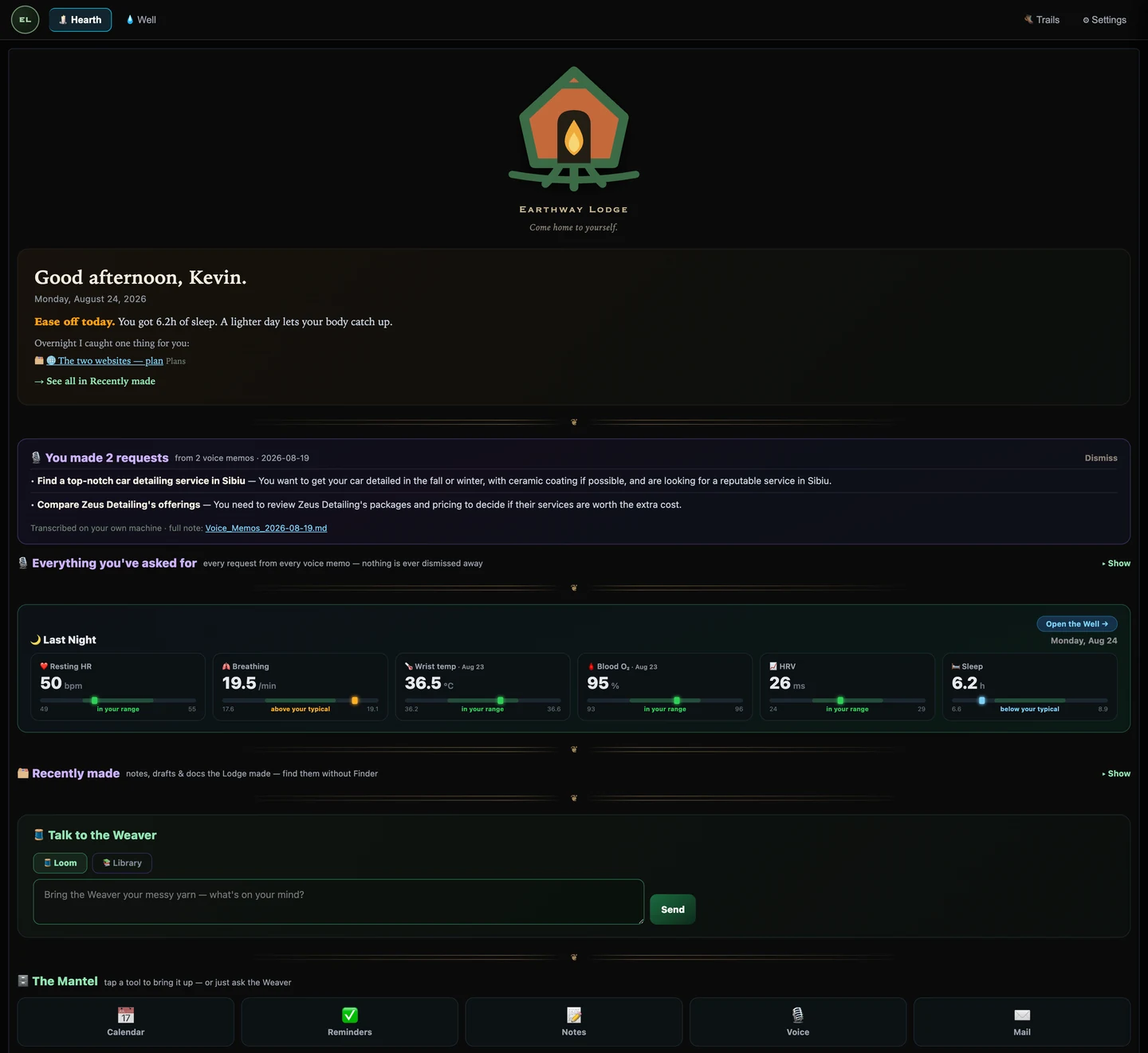Viewport: 1148px width, 1053px height.
Task: Click the EL avatar logo badge
Action: (x=25, y=20)
